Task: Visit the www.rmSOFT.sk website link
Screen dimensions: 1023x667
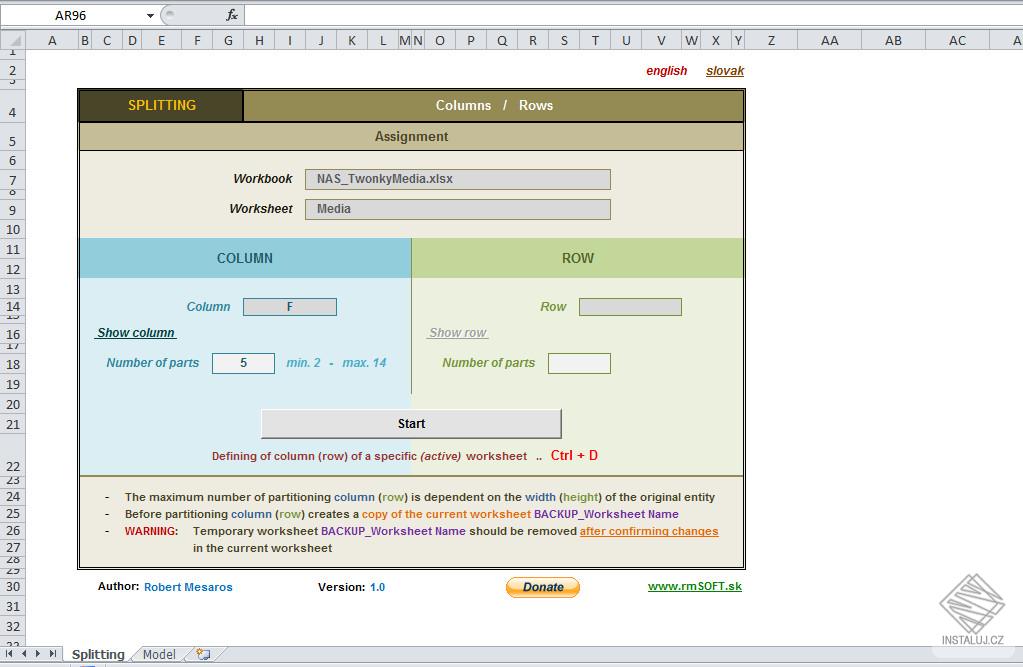Action: (x=695, y=587)
